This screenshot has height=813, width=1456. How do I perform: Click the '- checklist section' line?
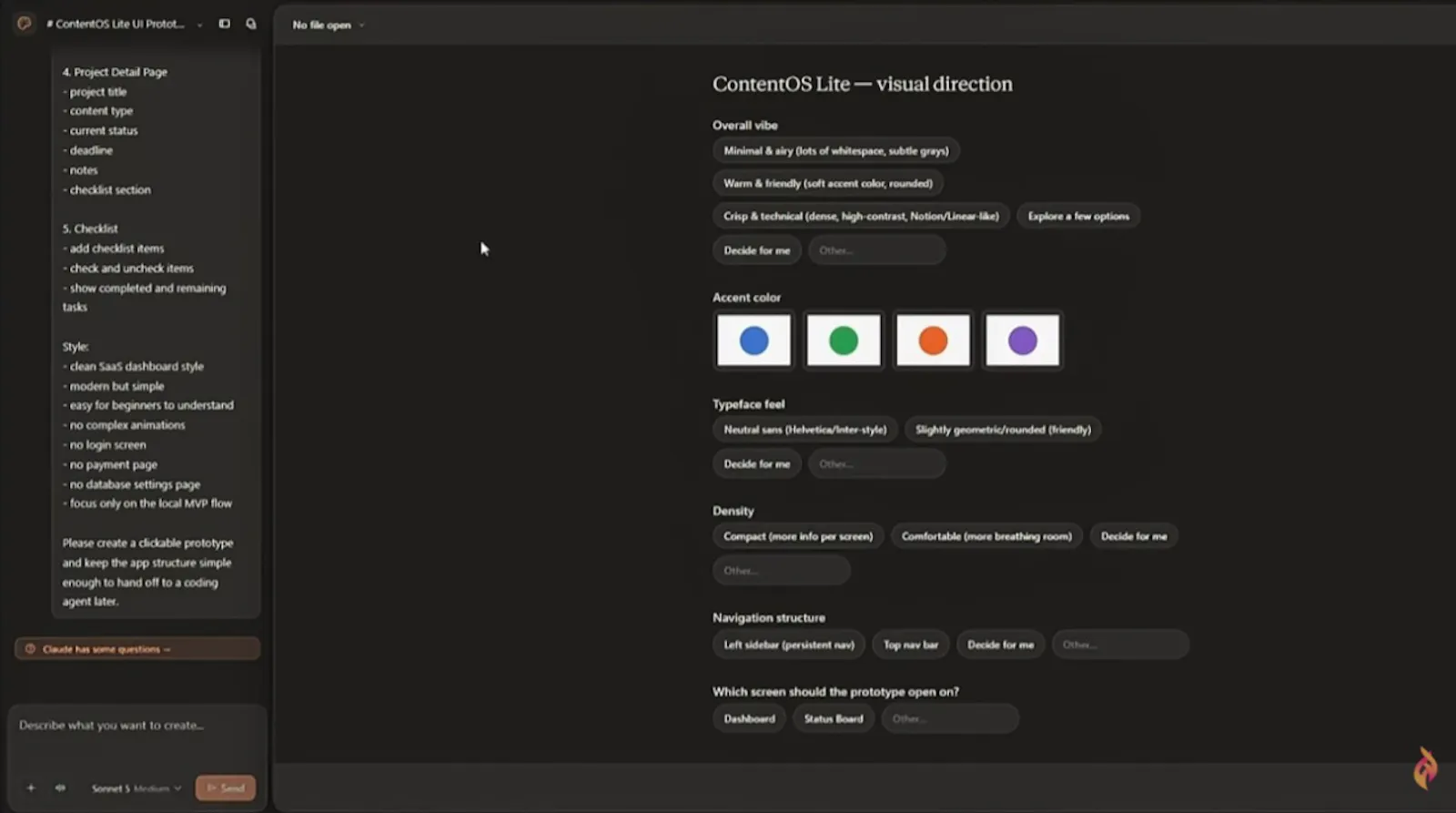click(x=106, y=190)
